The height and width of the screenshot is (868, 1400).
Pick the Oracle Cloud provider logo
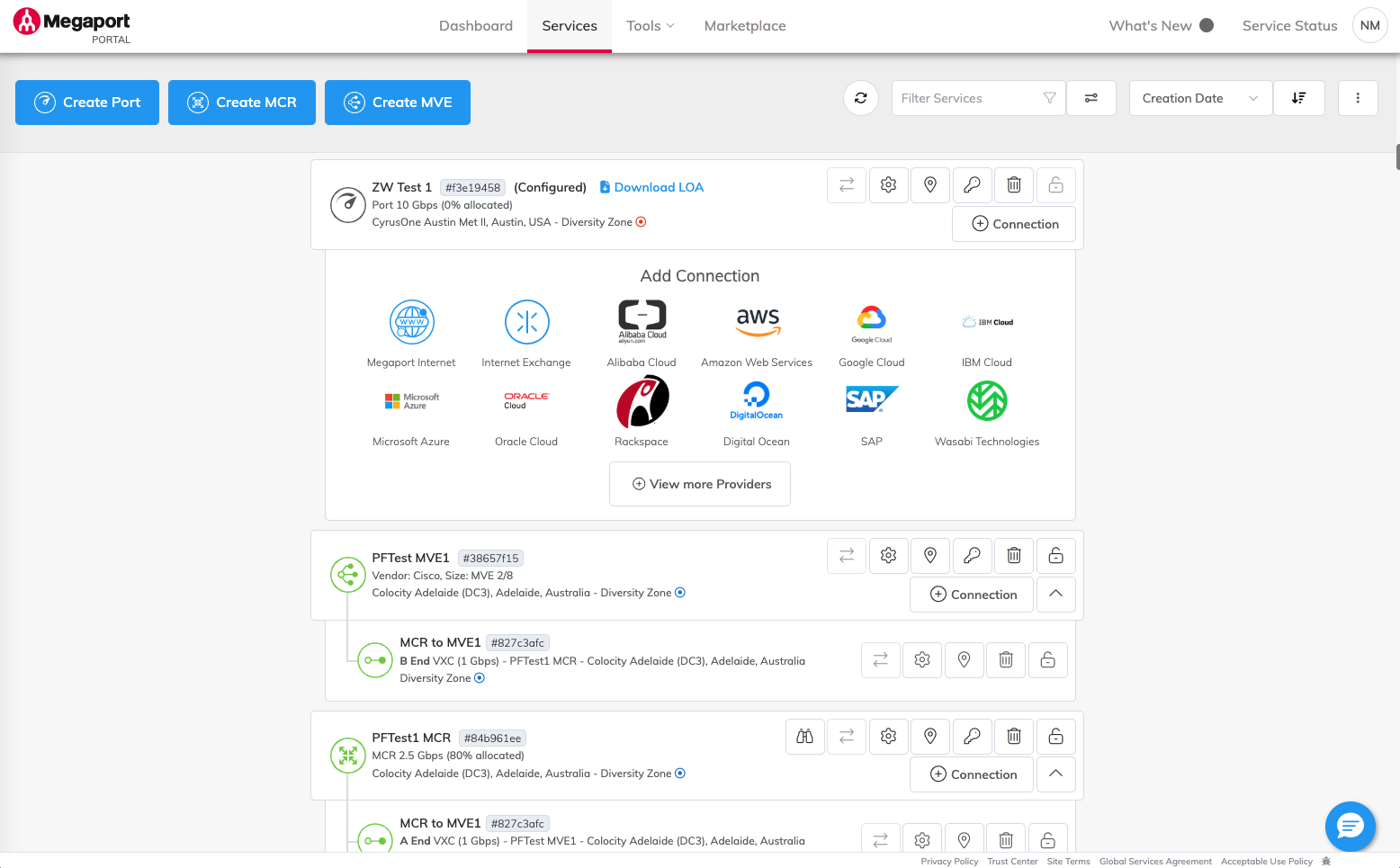(526, 400)
